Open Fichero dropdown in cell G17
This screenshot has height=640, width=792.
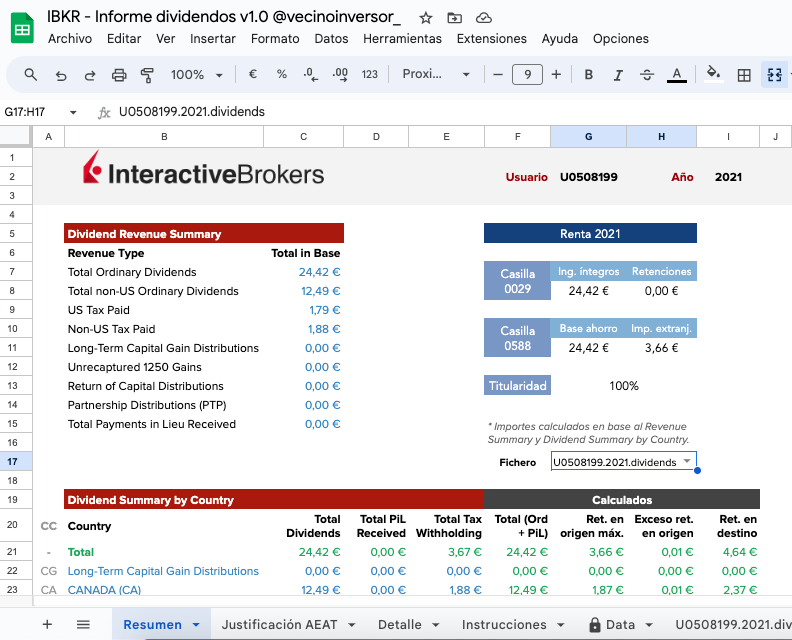(x=687, y=461)
